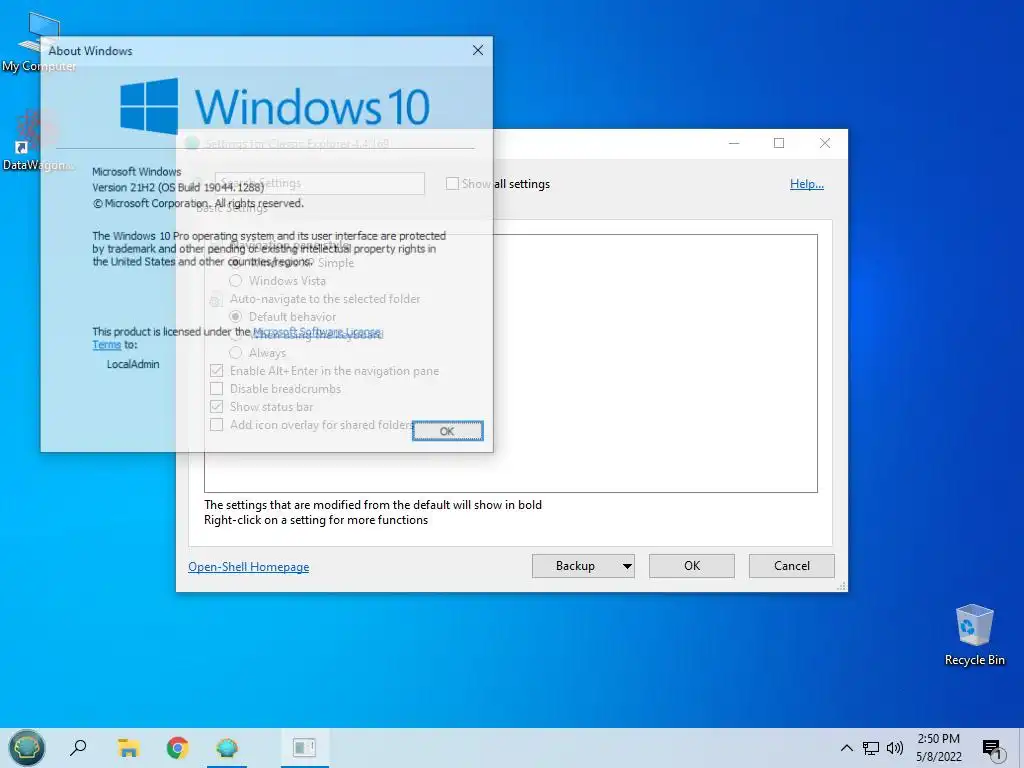Open the Microsoft Software License Terms link
This screenshot has width=1024, height=768.
317,332
